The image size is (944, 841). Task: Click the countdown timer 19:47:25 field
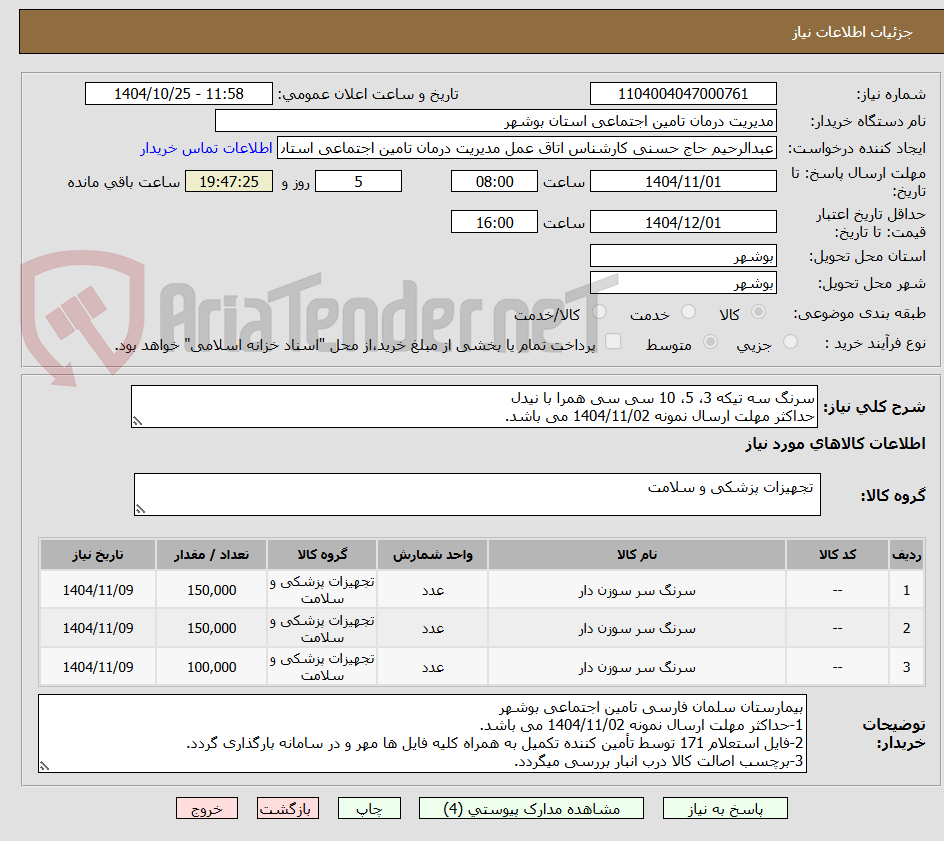229,181
